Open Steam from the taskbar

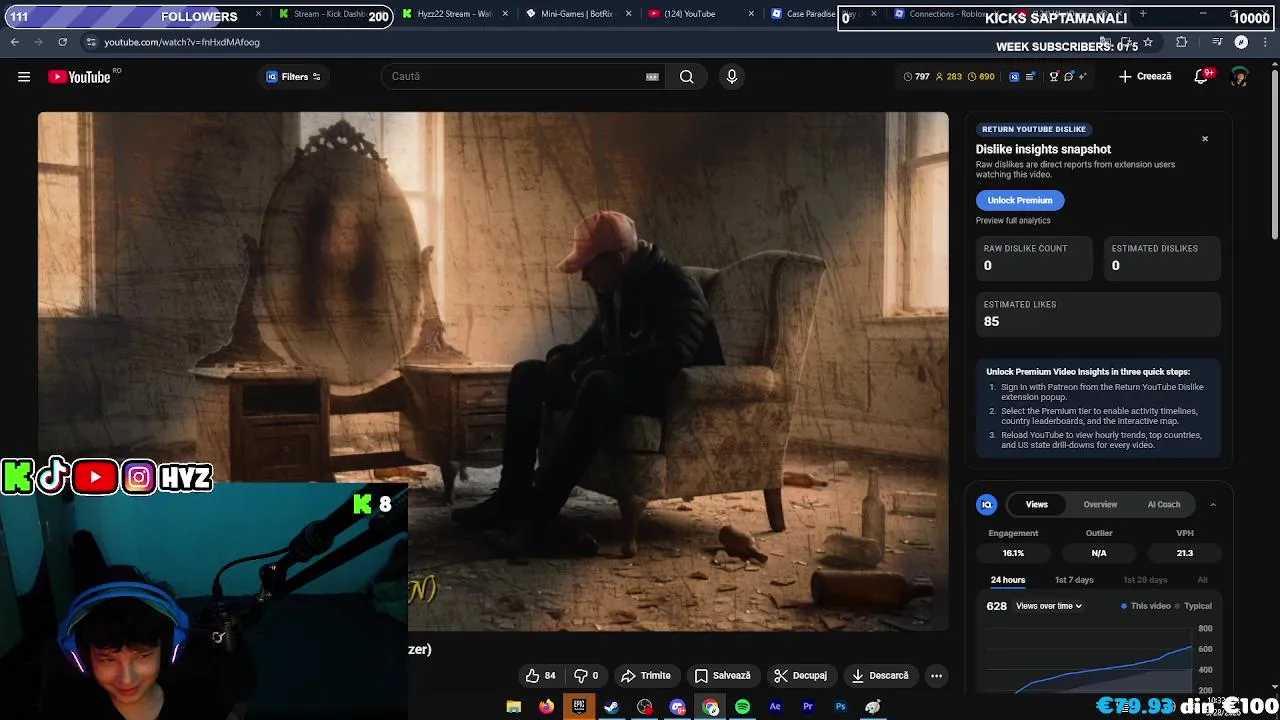click(612, 707)
